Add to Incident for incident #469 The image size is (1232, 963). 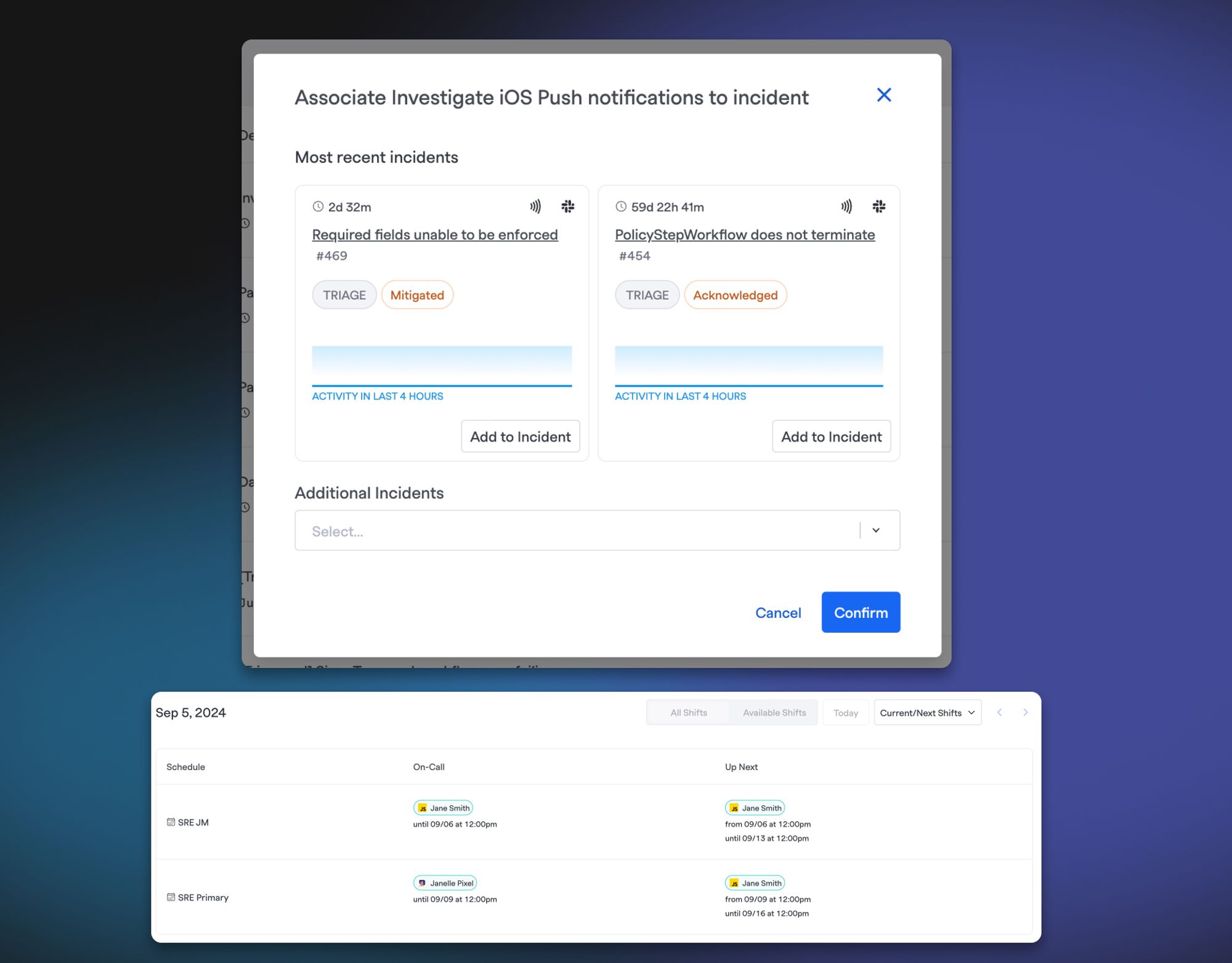click(520, 436)
